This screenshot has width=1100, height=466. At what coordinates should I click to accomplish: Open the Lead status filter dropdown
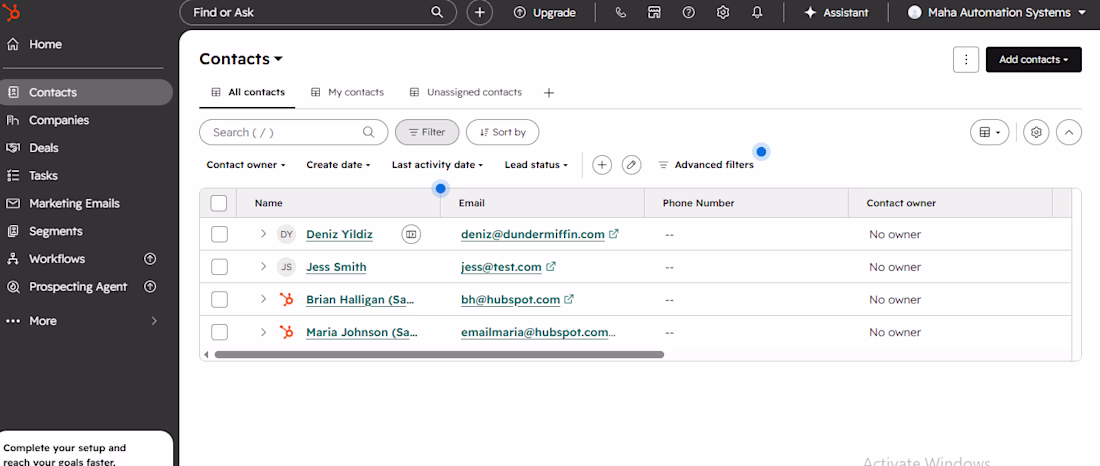coord(537,165)
